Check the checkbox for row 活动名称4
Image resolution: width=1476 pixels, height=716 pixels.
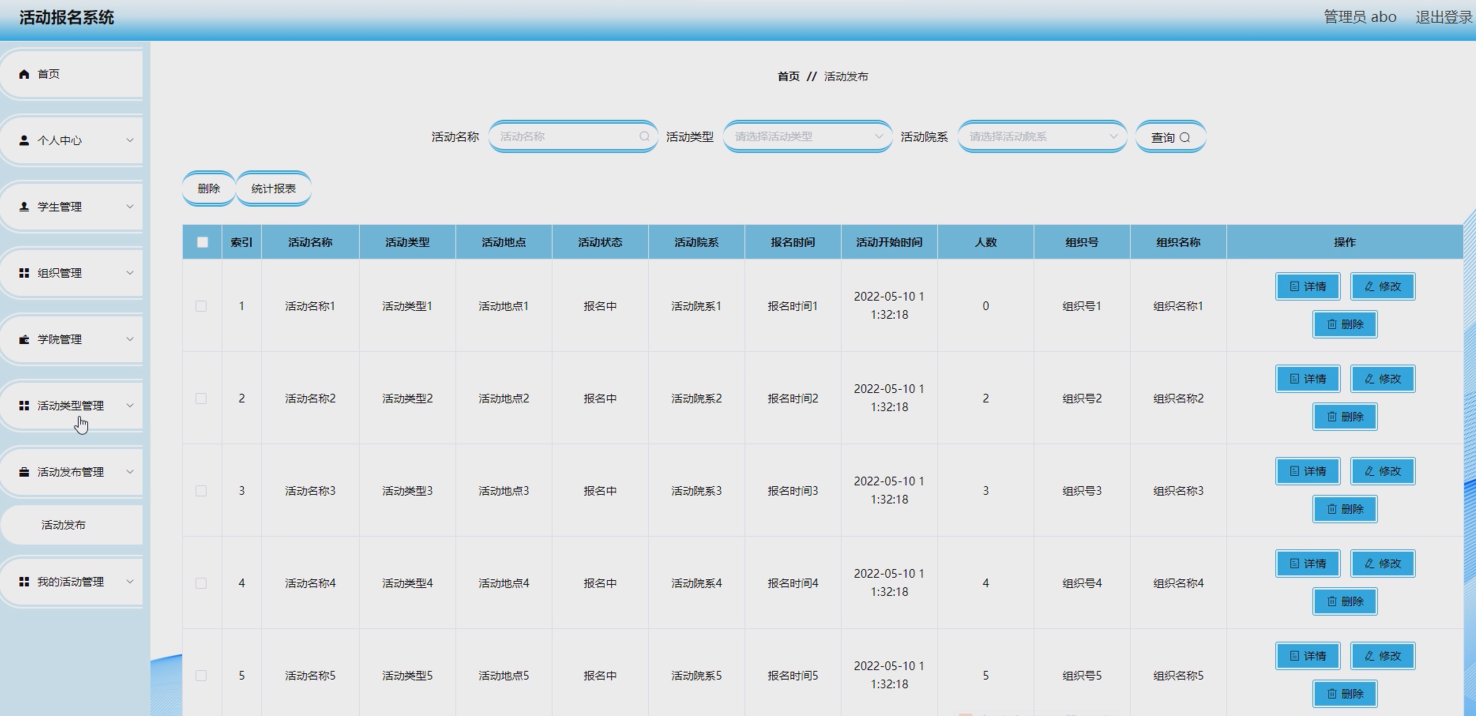coord(201,583)
